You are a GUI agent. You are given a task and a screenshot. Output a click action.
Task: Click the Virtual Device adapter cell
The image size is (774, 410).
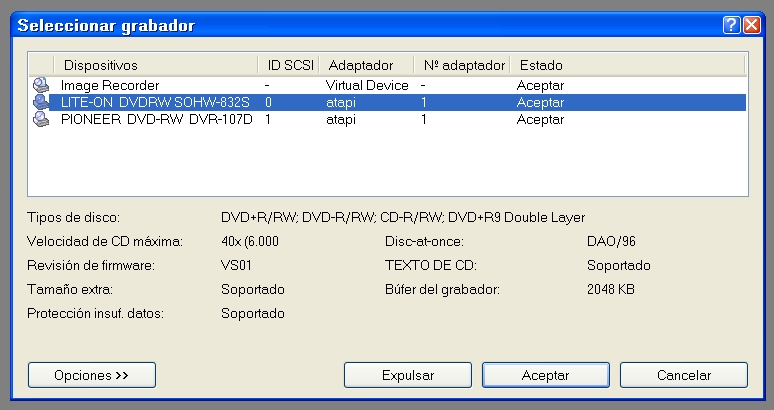(367, 85)
